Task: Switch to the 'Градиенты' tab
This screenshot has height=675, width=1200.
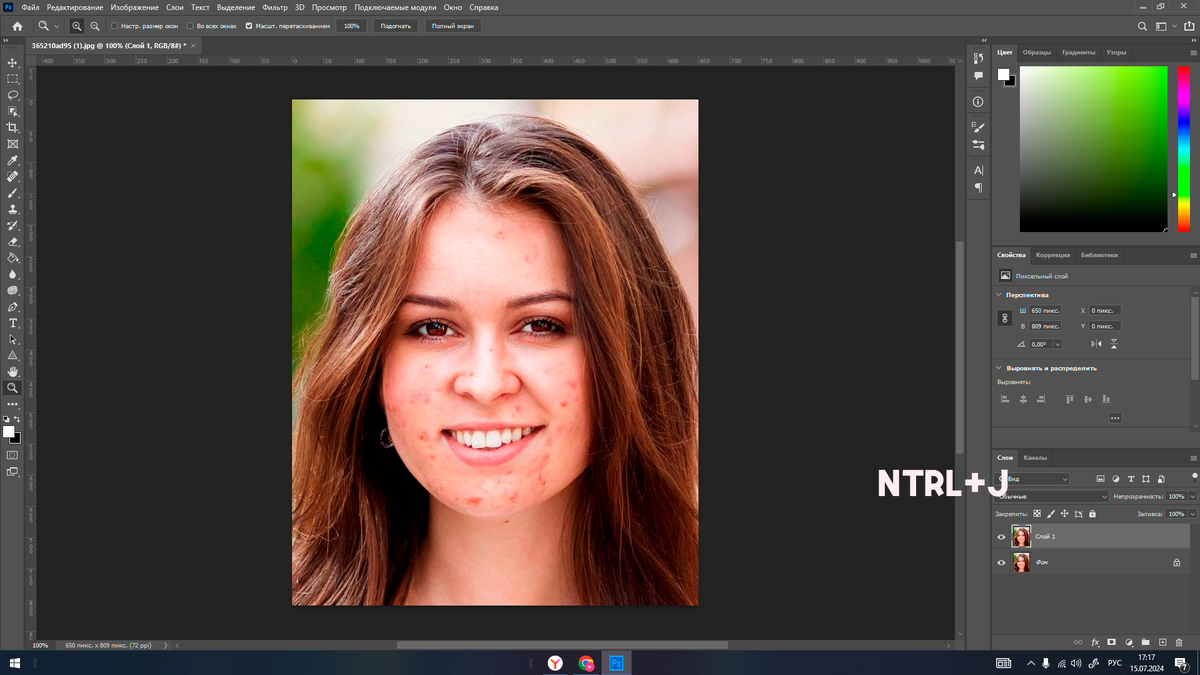Action: (1078, 52)
